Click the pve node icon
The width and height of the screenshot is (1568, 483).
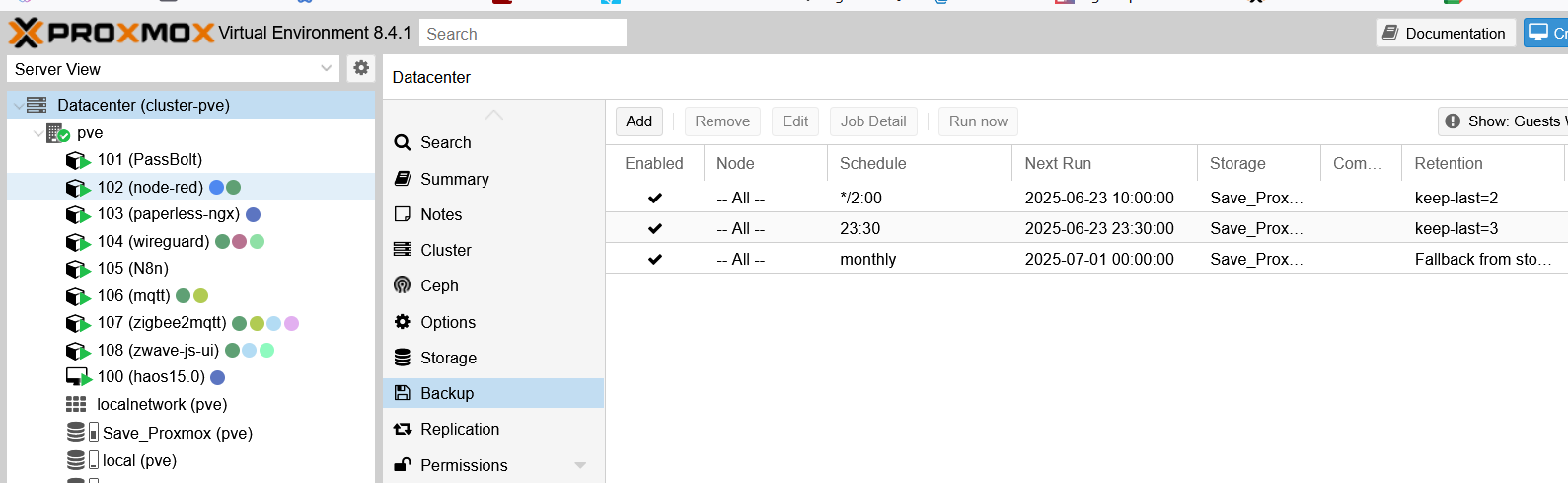click(58, 132)
